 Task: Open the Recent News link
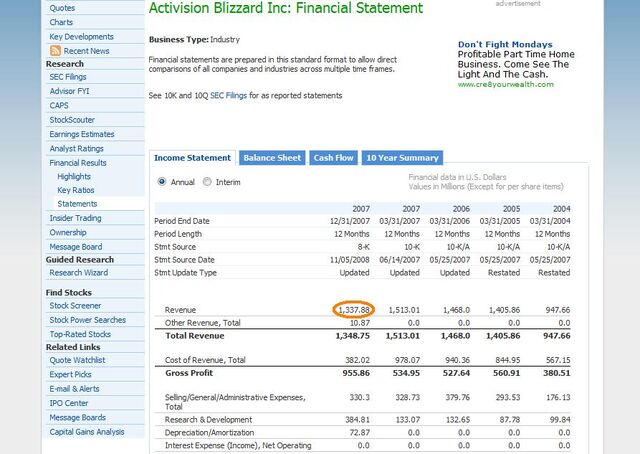click(x=86, y=51)
